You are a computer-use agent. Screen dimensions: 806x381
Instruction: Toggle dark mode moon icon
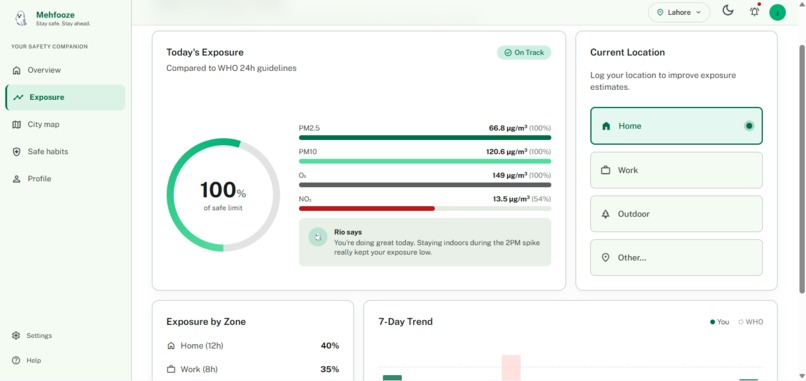click(728, 11)
